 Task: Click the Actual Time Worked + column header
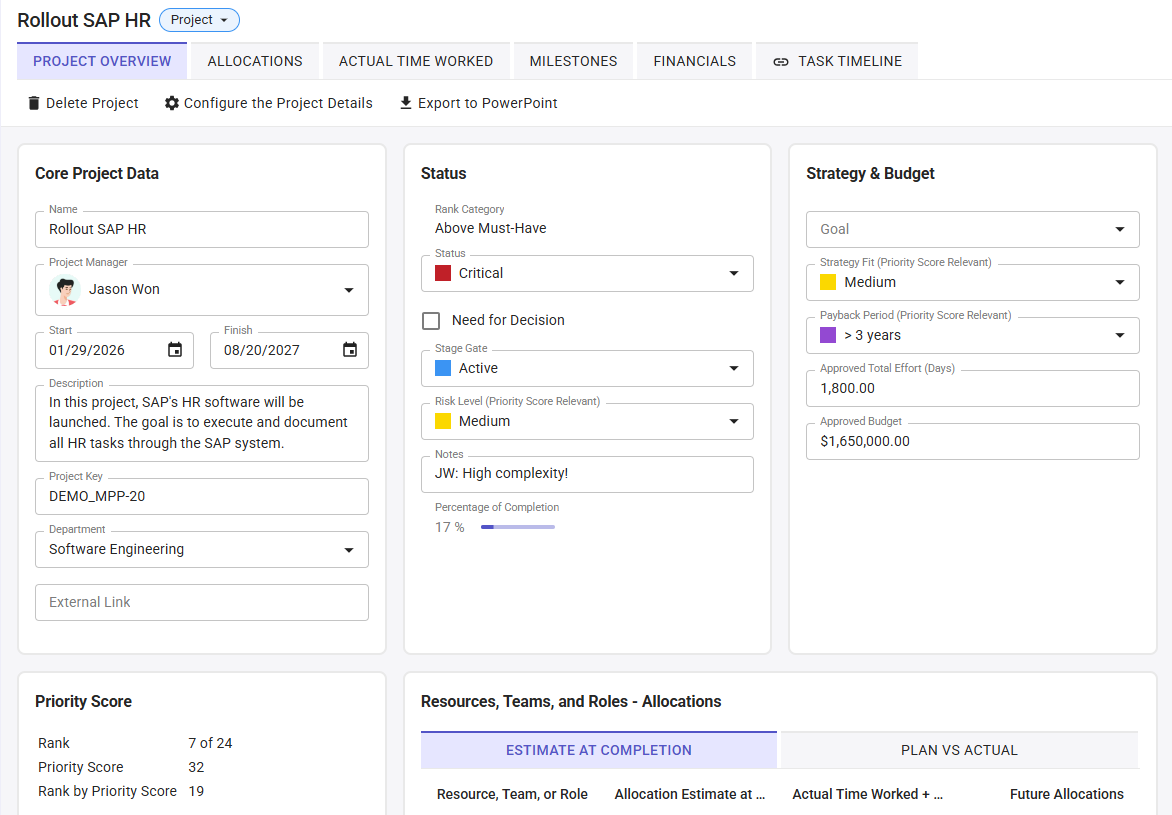868,795
